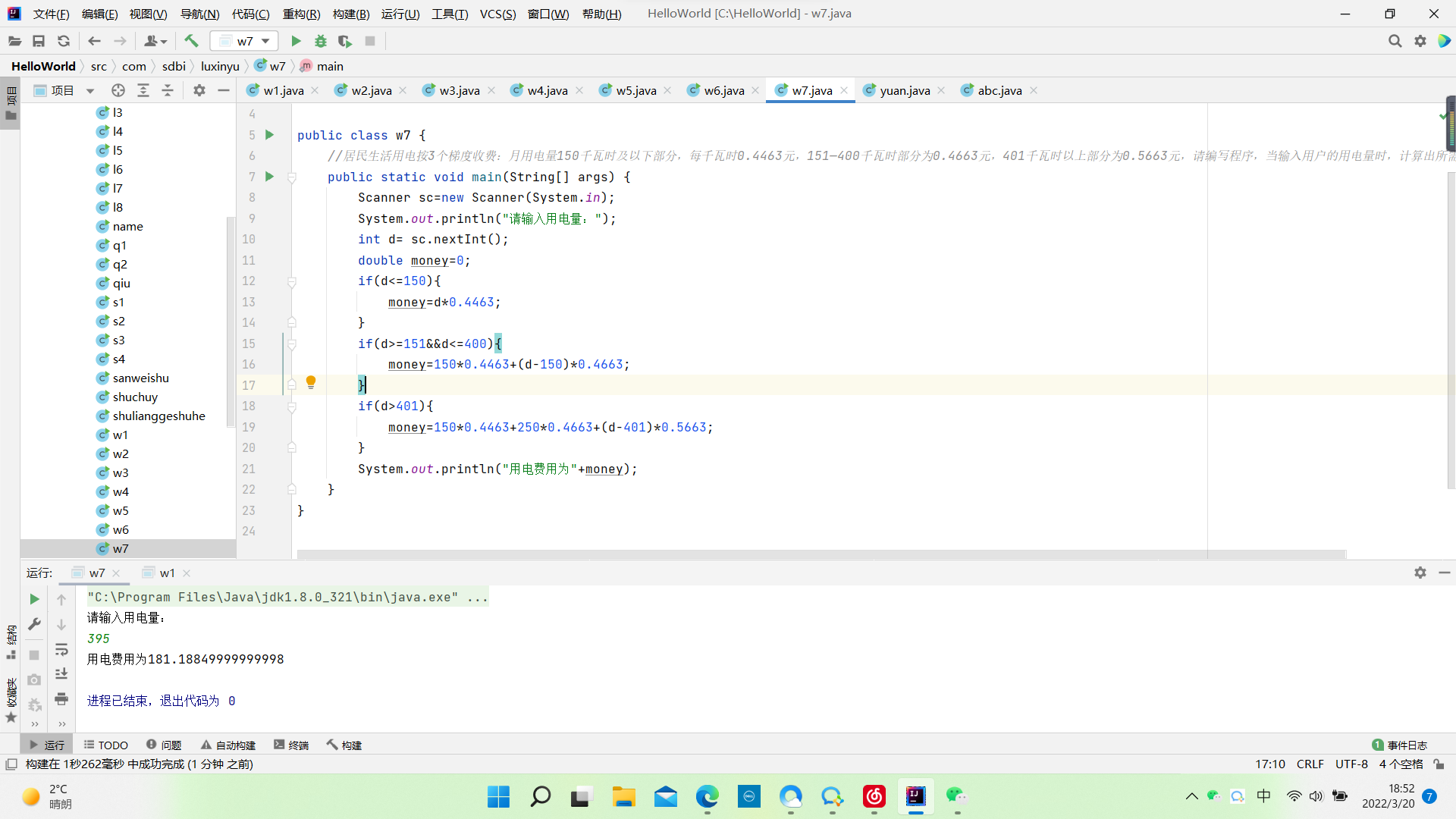
Task: Toggle soft-wrap in Run console
Action: tap(61, 649)
